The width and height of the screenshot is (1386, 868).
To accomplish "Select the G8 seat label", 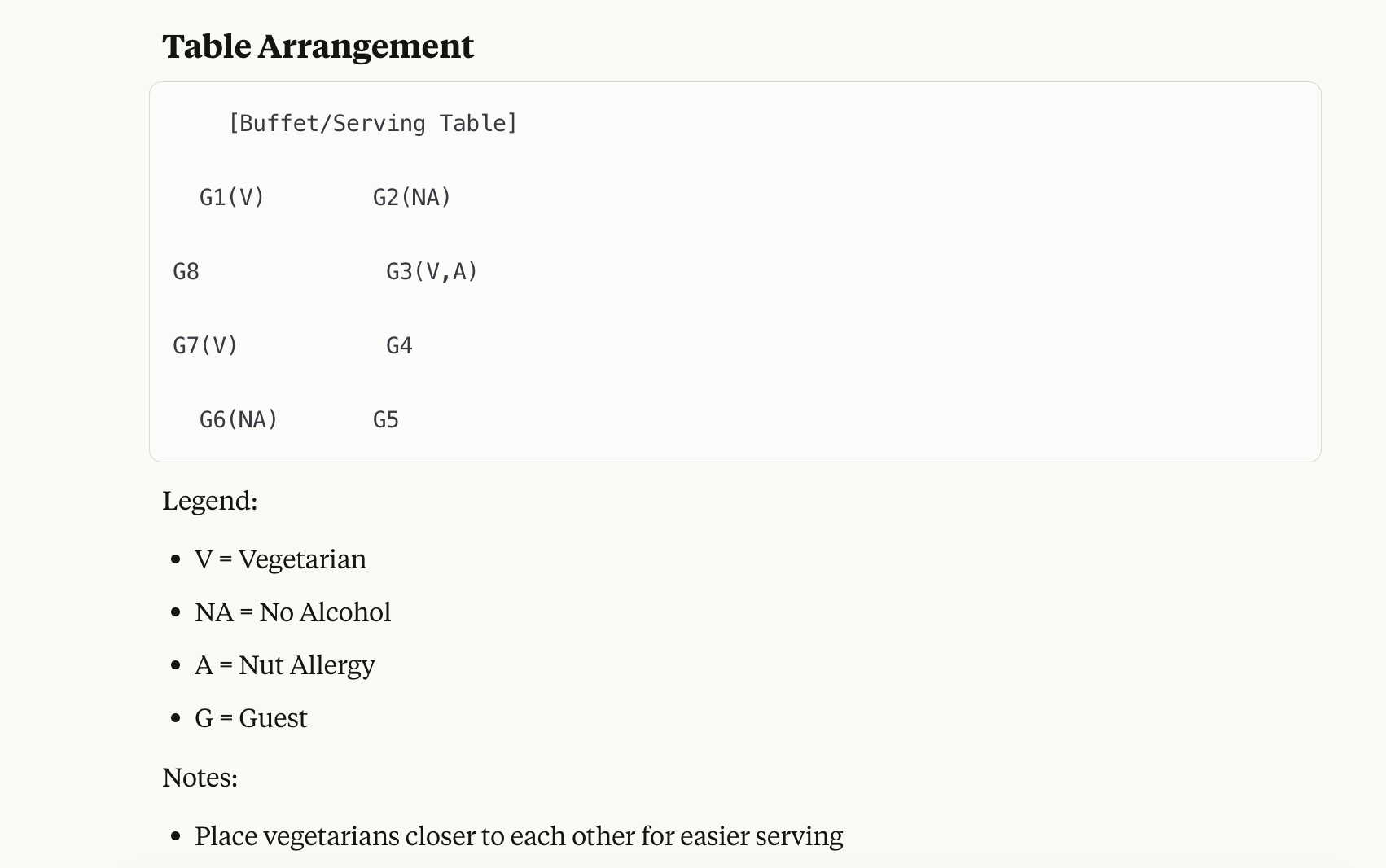I will (186, 272).
